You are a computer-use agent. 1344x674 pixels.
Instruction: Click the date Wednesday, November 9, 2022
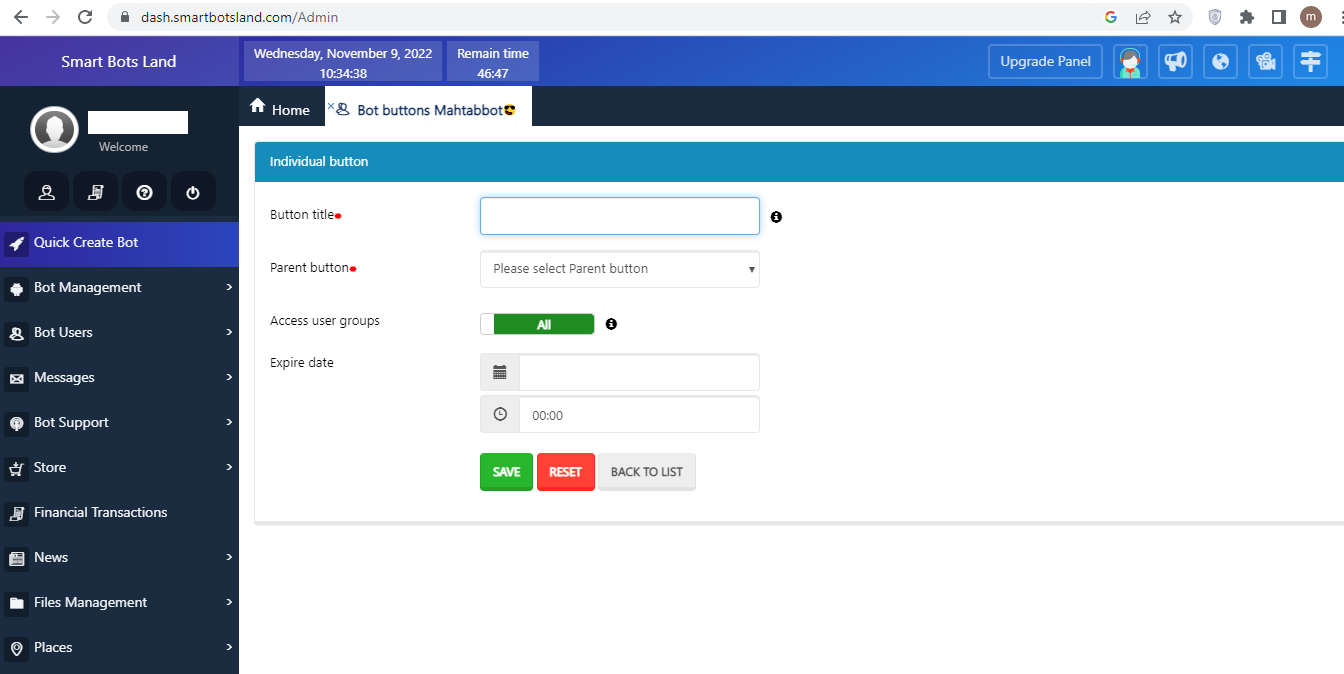pos(343,53)
